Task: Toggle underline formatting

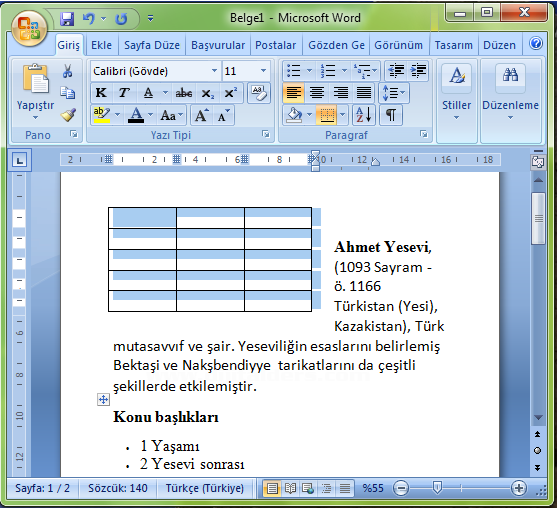Action: [x=148, y=93]
